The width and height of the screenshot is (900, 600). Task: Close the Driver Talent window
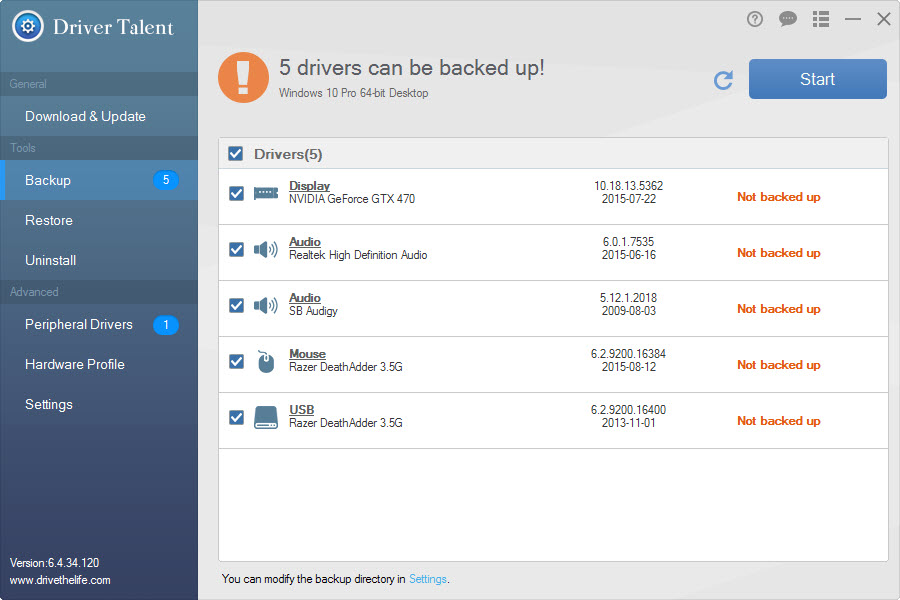point(884,20)
